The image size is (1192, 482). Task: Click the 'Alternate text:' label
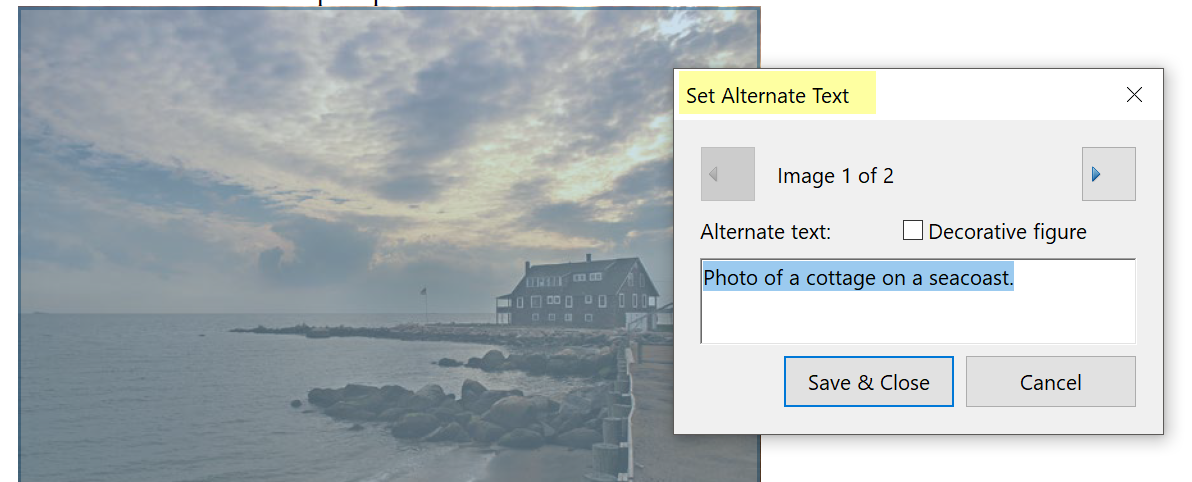tap(766, 232)
